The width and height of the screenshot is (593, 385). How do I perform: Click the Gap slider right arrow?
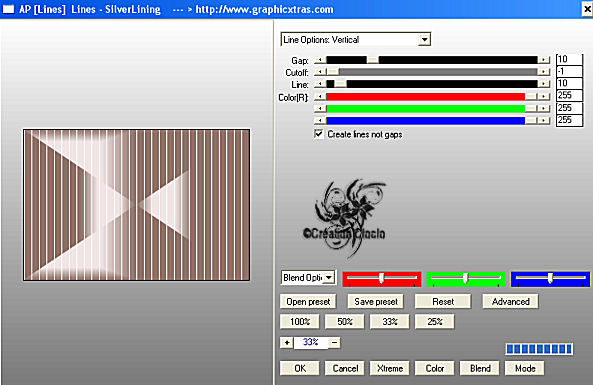click(x=543, y=60)
